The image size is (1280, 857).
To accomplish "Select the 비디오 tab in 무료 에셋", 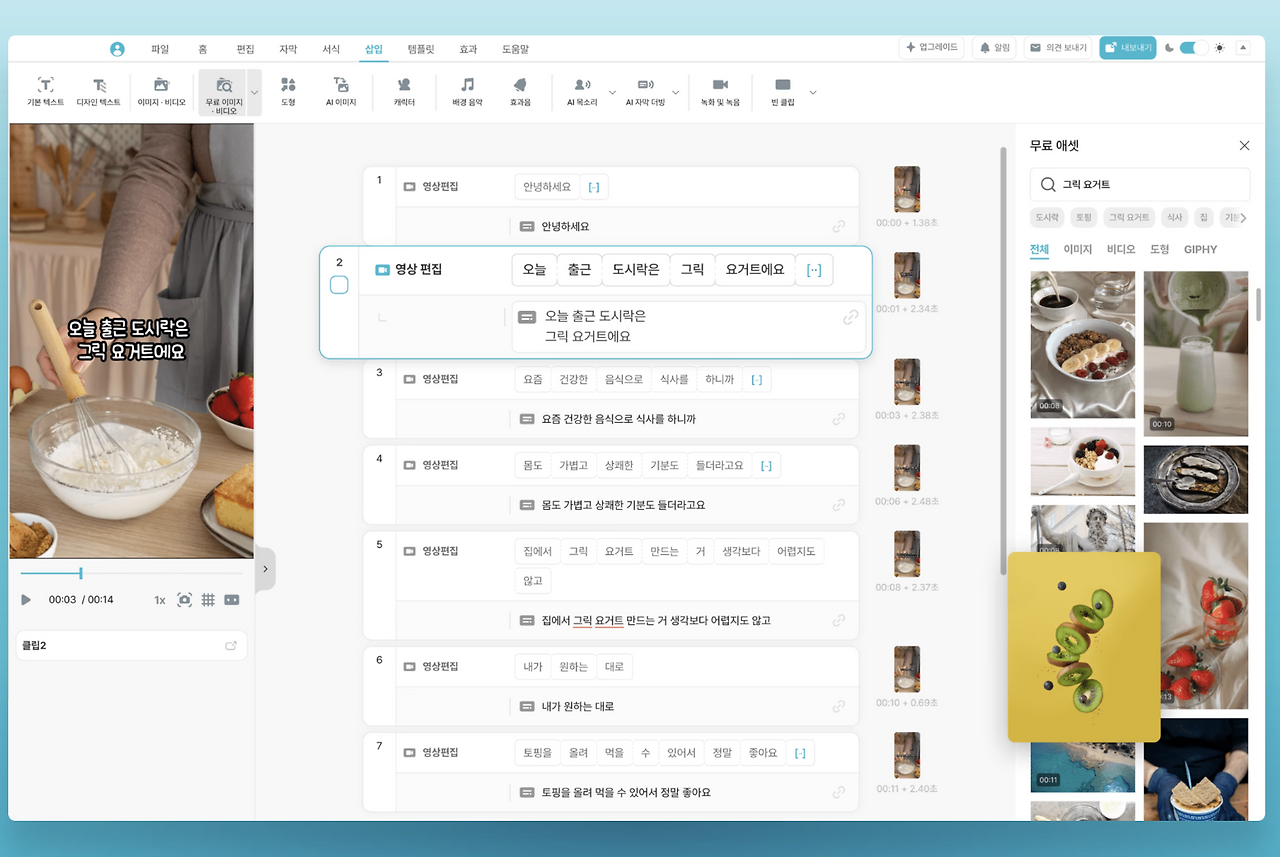I will coord(1120,249).
